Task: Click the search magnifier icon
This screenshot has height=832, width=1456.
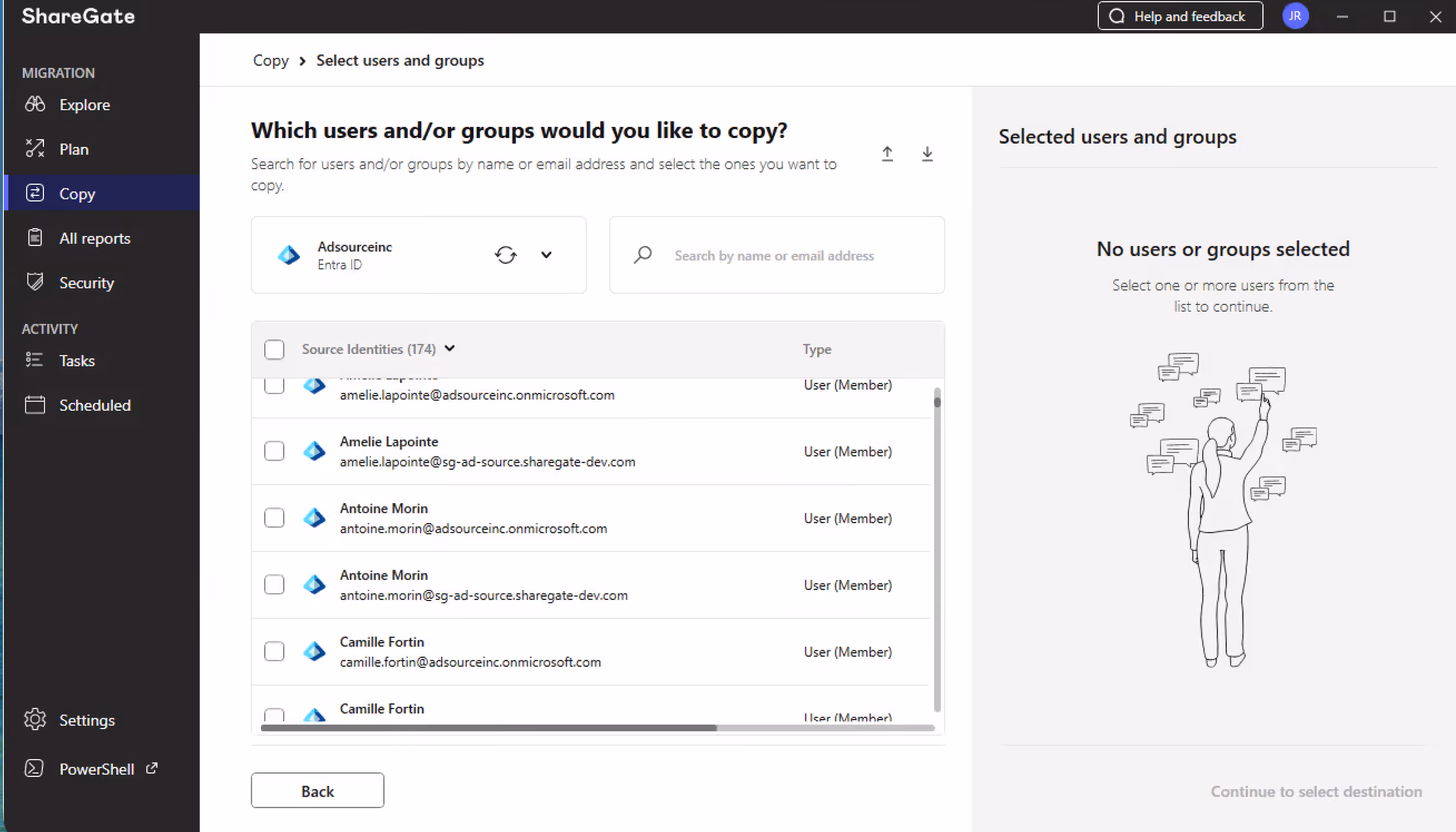Action: (643, 255)
